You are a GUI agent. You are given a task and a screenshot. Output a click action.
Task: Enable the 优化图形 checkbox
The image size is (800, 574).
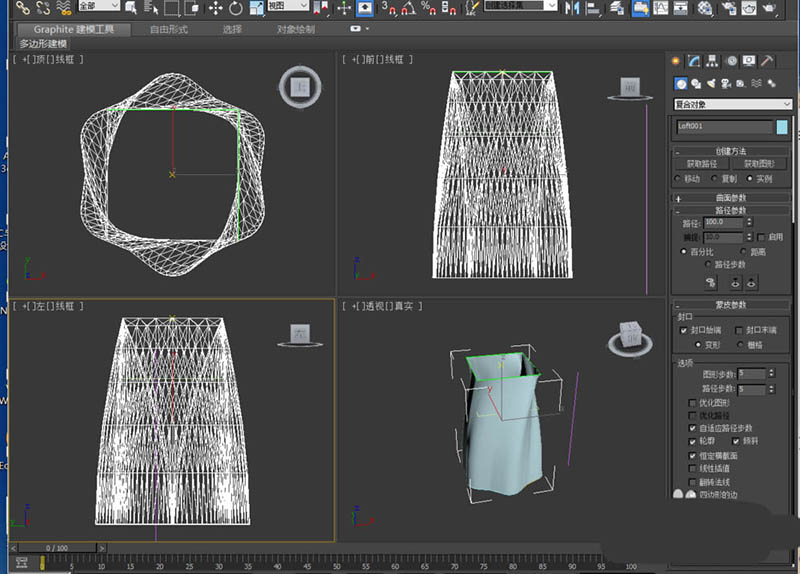tap(693, 403)
